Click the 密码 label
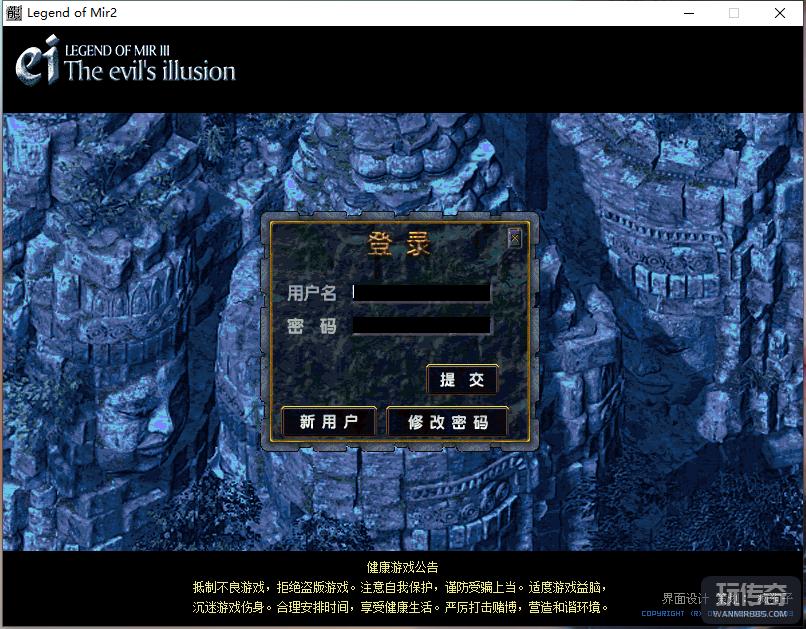Viewport: 806px width, 629px height. pos(312,326)
